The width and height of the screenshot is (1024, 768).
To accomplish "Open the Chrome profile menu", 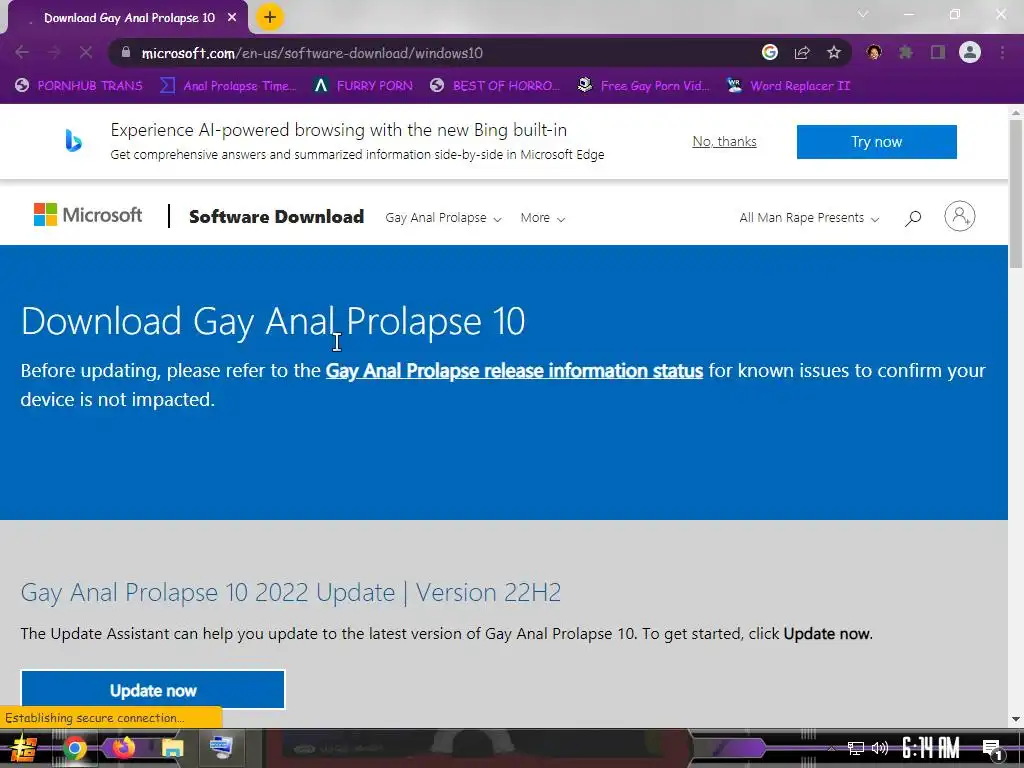I will click(970, 53).
